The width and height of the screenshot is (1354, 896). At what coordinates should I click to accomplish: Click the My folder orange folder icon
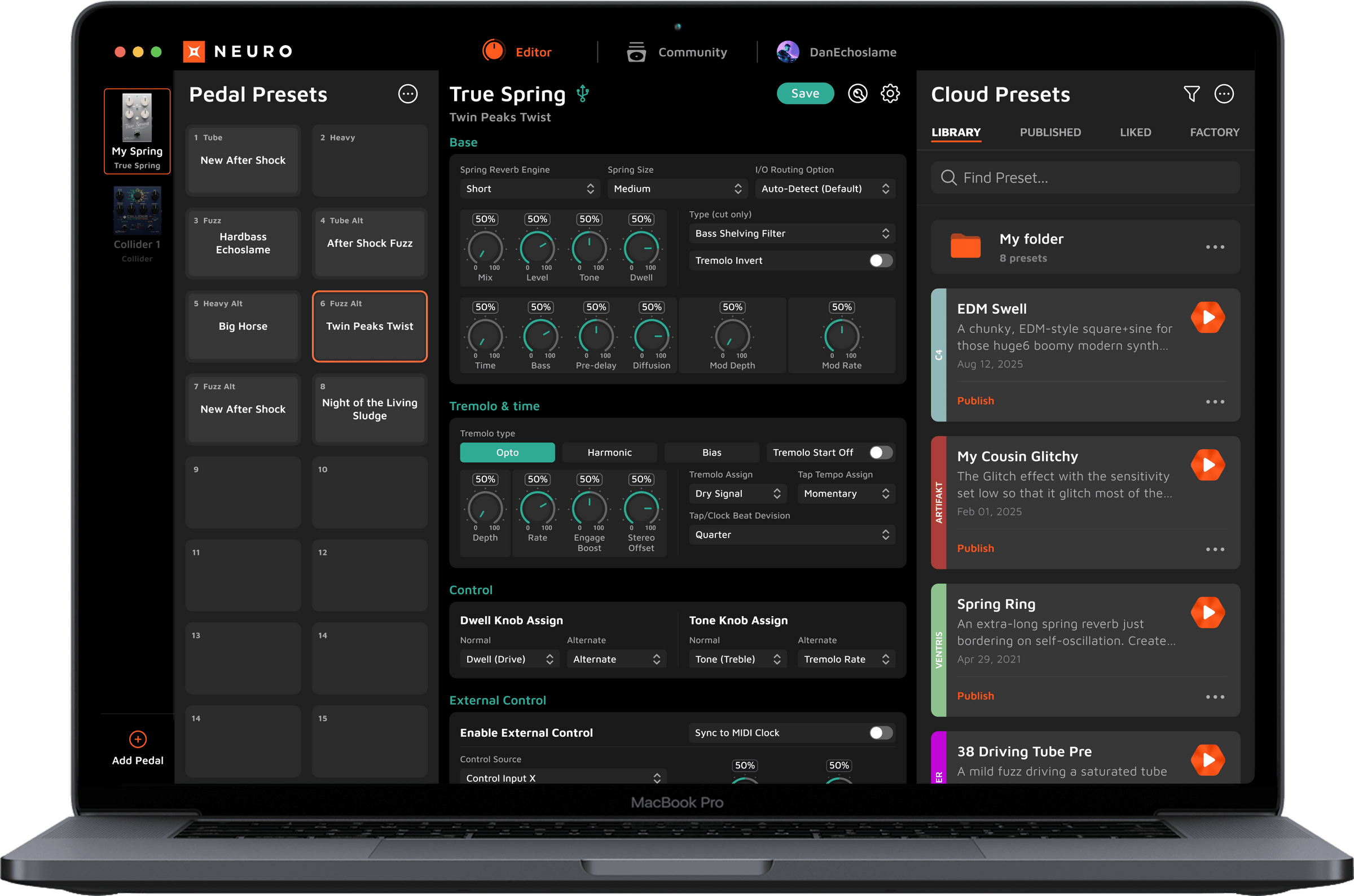965,246
